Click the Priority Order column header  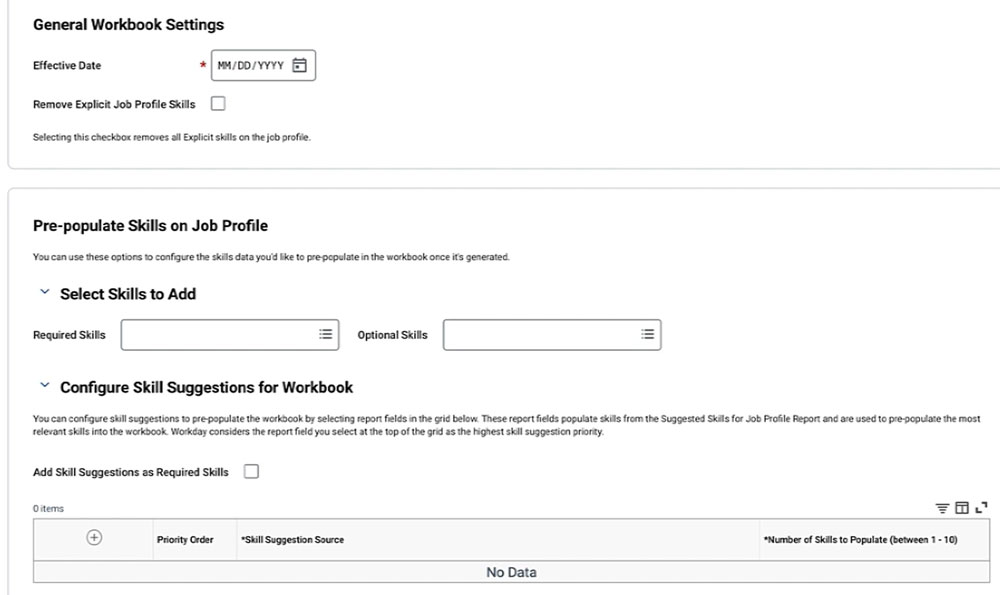(x=185, y=540)
